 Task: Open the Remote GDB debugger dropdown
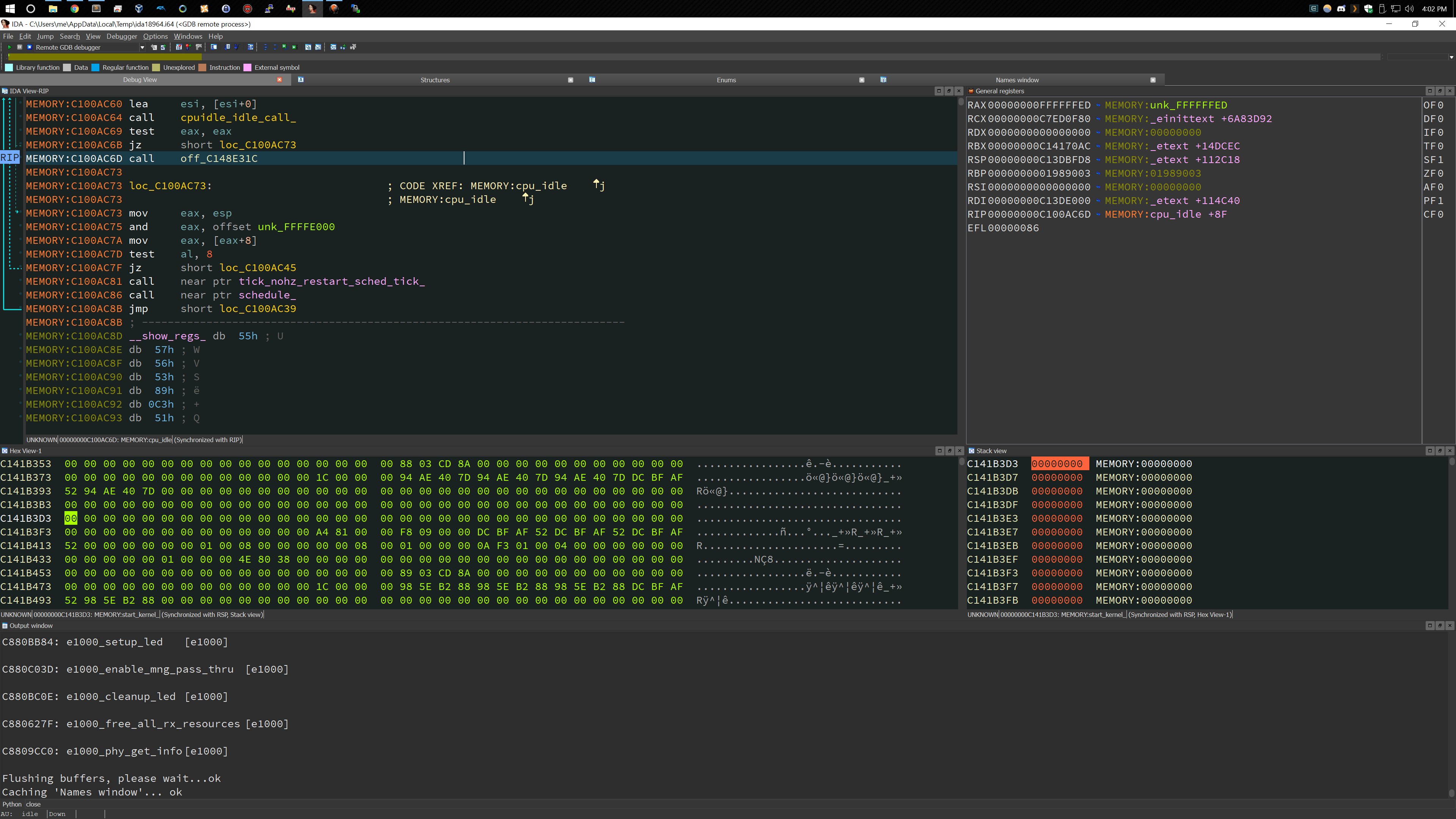[x=142, y=47]
